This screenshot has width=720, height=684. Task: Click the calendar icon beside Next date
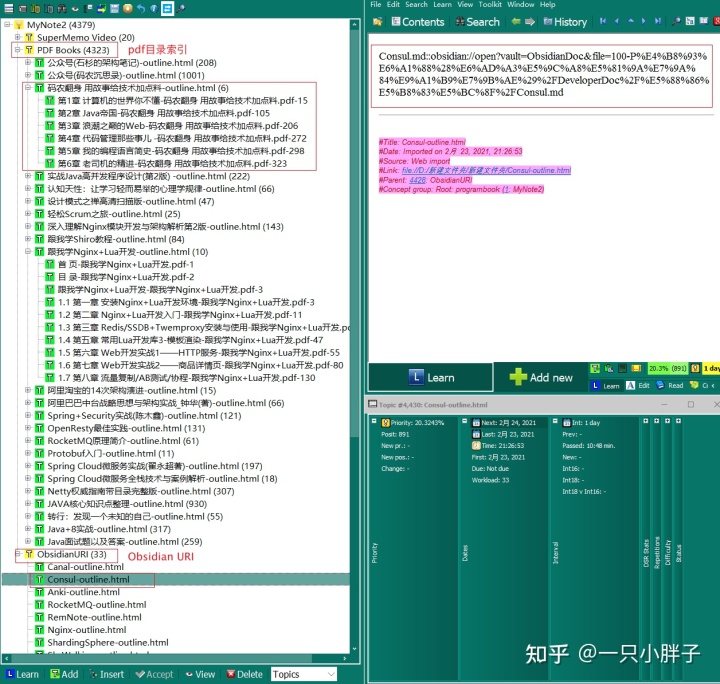[476, 423]
